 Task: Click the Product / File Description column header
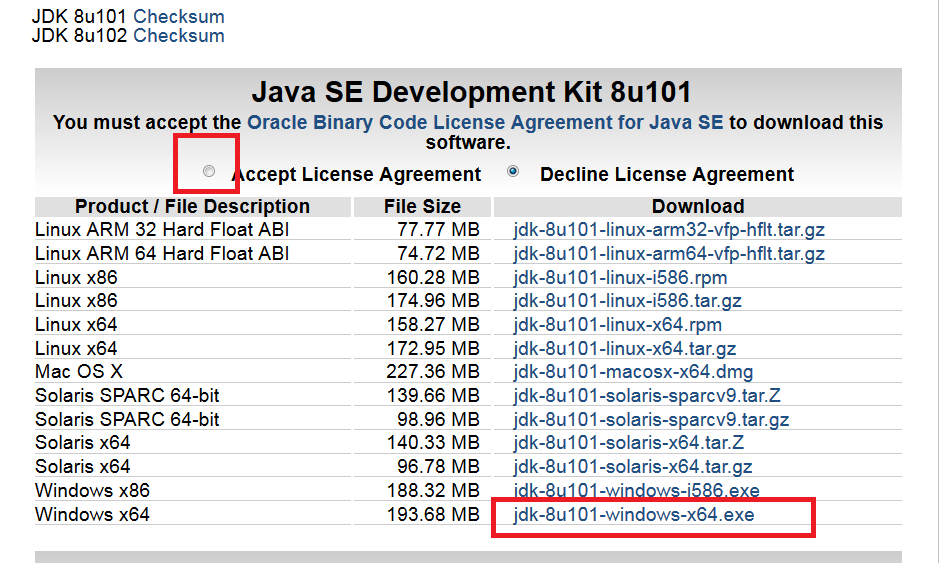[192, 206]
